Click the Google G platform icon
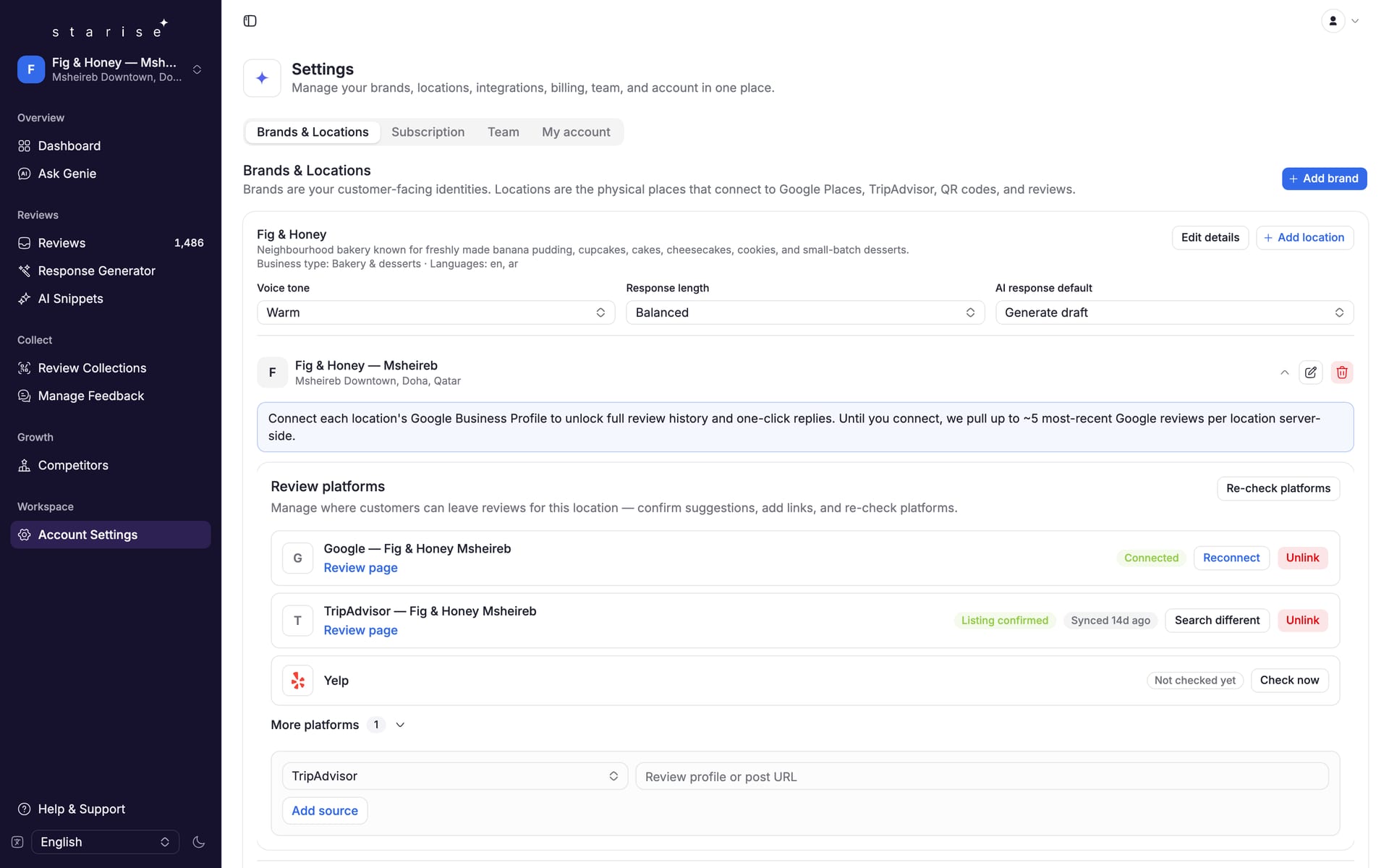The image size is (1389, 868). [x=297, y=558]
